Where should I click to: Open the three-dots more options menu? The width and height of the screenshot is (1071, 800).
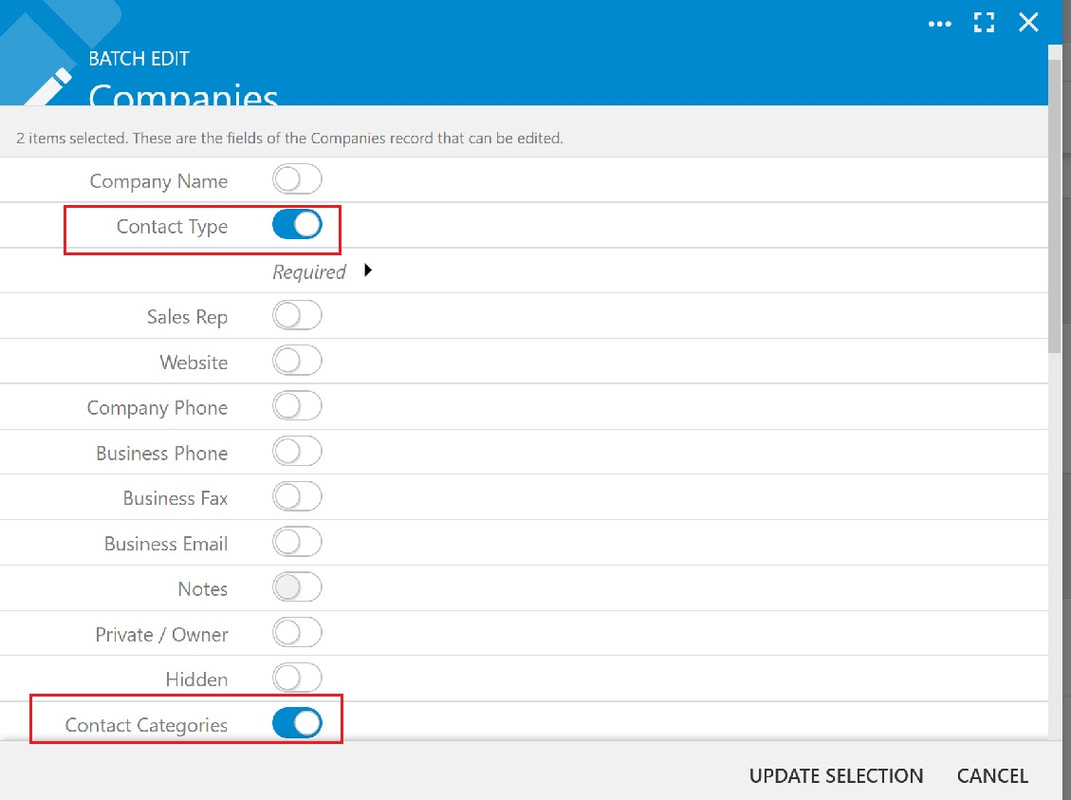(x=939, y=24)
